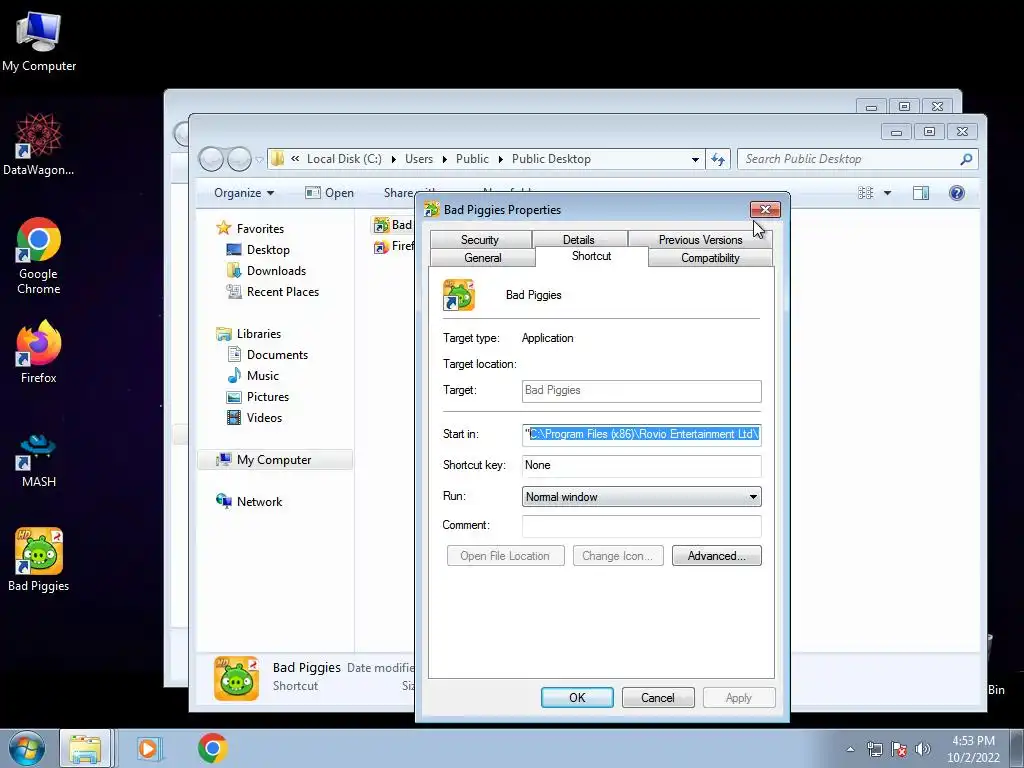The image size is (1024, 768).
Task: Open My Computer desktop icon
Action: click(x=39, y=40)
